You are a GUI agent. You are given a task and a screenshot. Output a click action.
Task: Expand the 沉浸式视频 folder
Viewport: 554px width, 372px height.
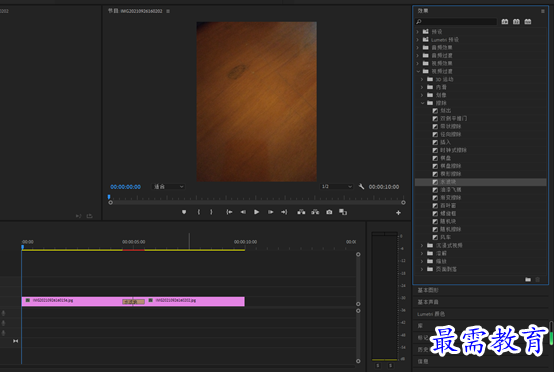pyautogui.click(x=422, y=245)
